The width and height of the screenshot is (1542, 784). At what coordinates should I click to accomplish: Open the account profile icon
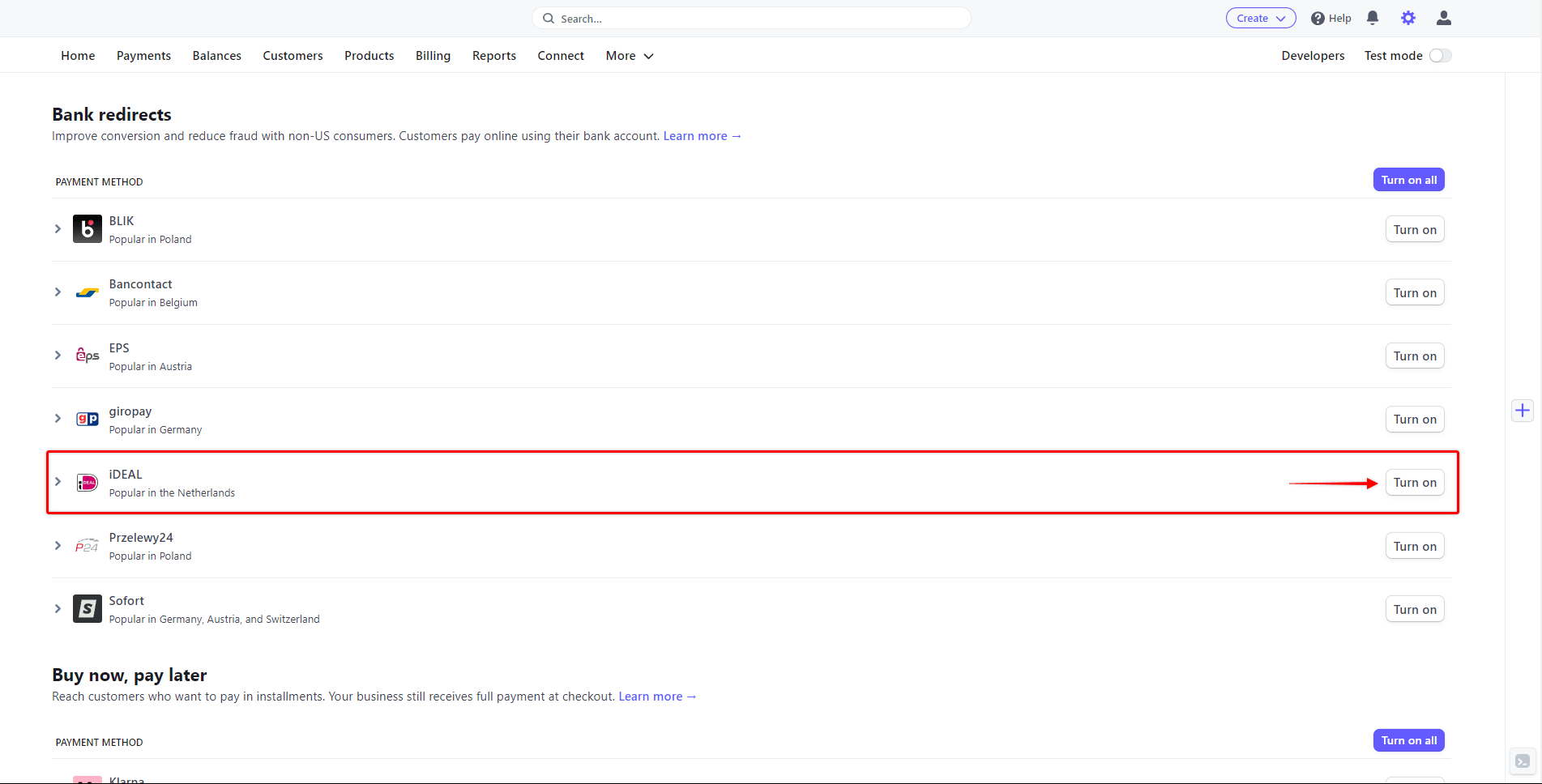click(1443, 17)
